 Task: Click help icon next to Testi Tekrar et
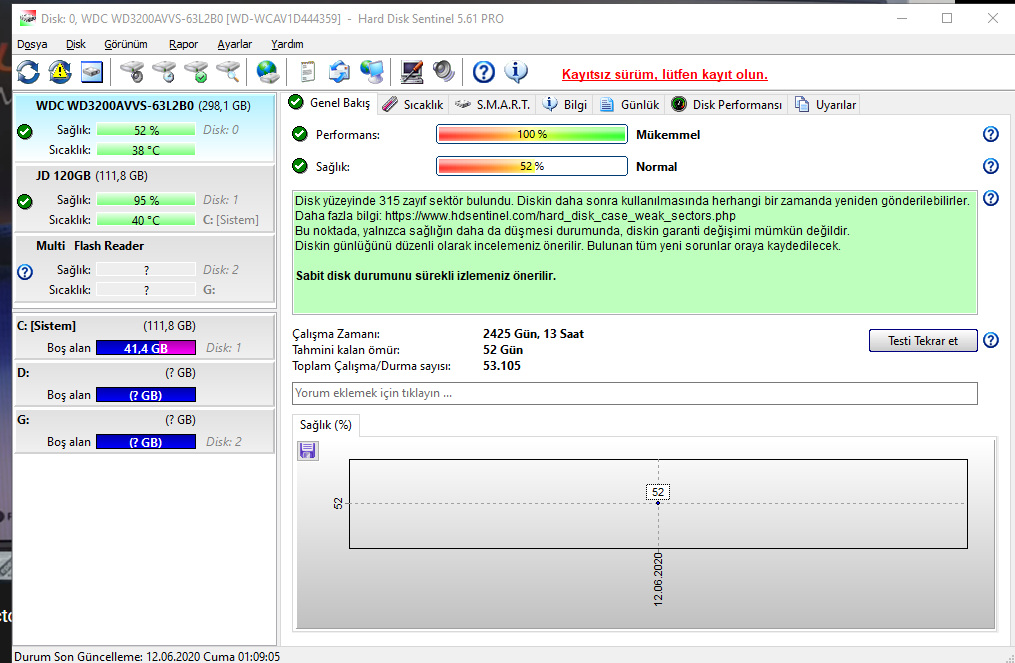point(990,340)
